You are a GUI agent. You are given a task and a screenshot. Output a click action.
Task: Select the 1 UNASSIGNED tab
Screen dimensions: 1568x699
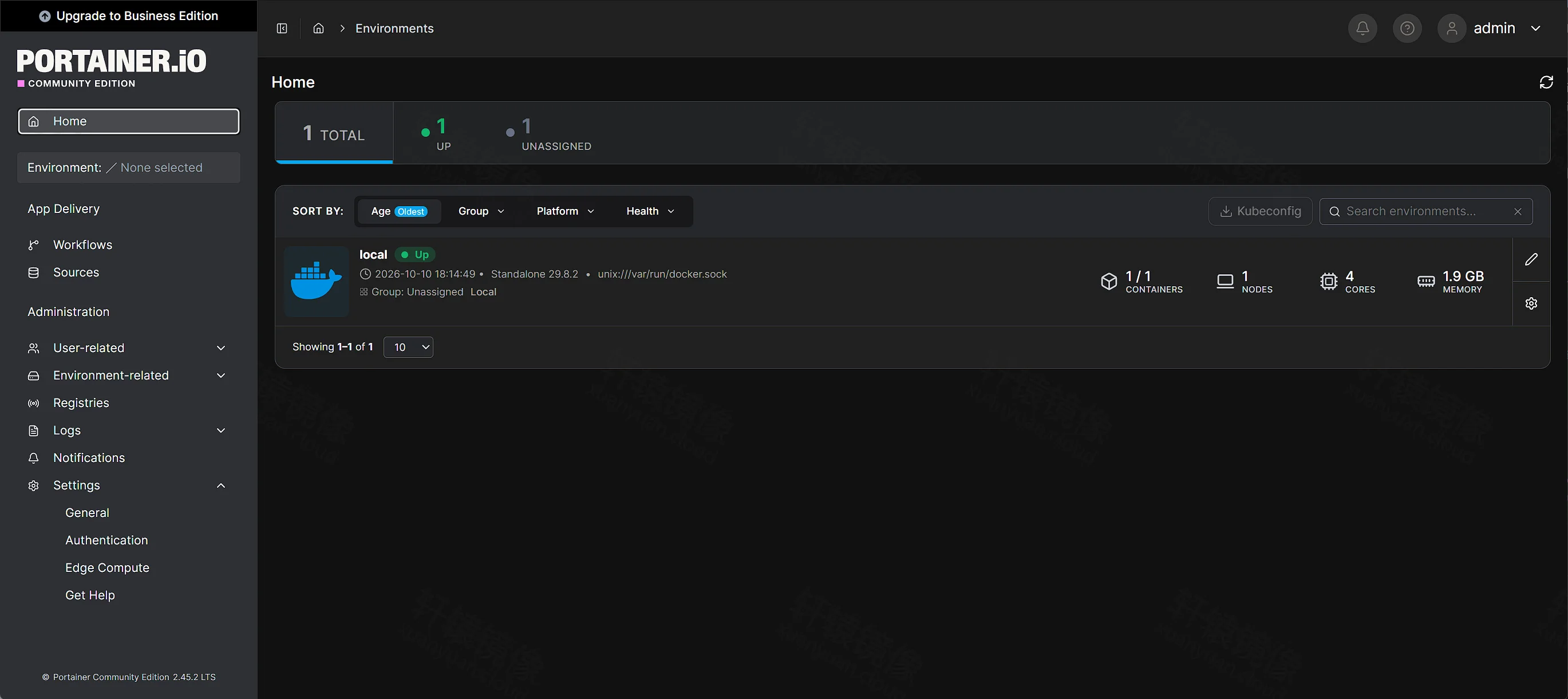tap(548, 134)
